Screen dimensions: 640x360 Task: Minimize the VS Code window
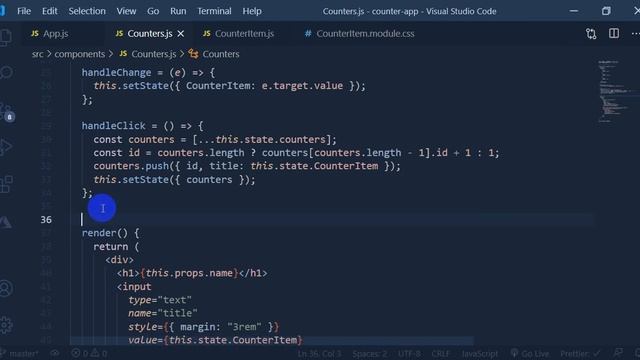click(573, 11)
